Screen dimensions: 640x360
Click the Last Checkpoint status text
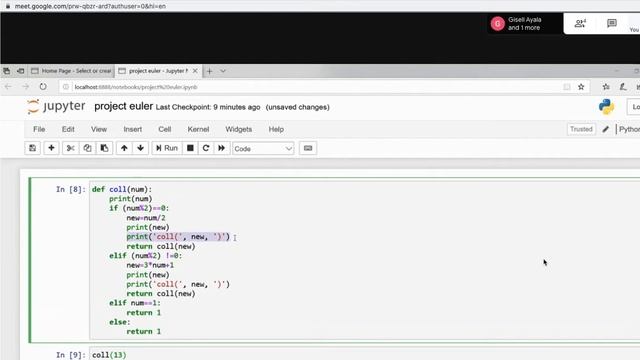208,107
